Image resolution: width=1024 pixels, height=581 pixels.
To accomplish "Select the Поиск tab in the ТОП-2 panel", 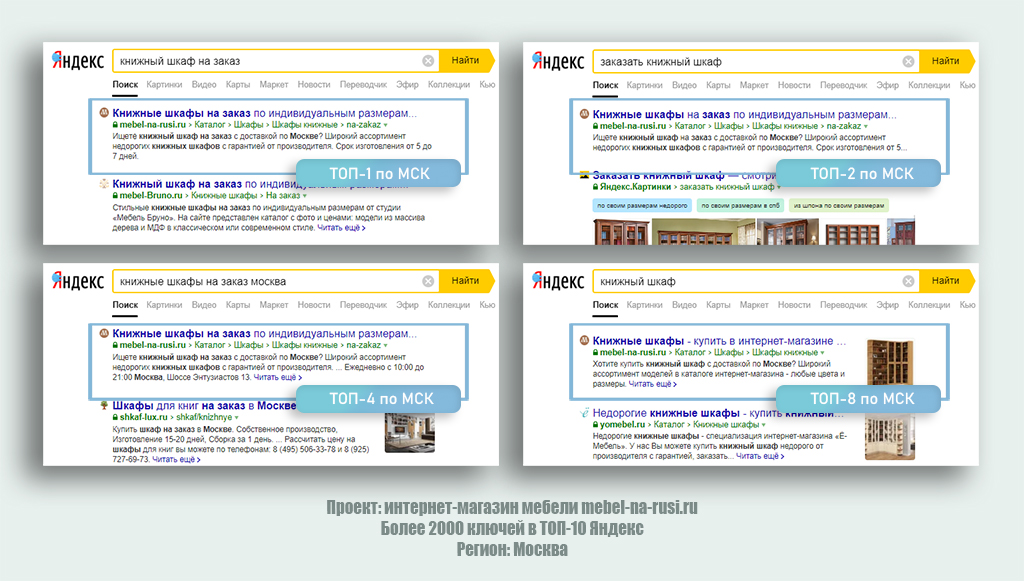I will click(605, 85).
